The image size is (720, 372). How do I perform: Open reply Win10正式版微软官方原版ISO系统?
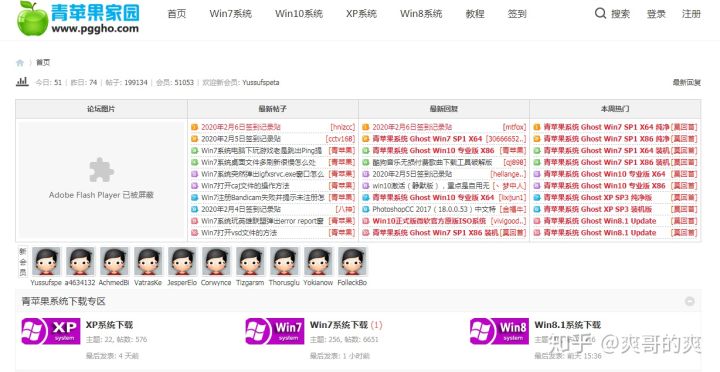click(429, 221)
